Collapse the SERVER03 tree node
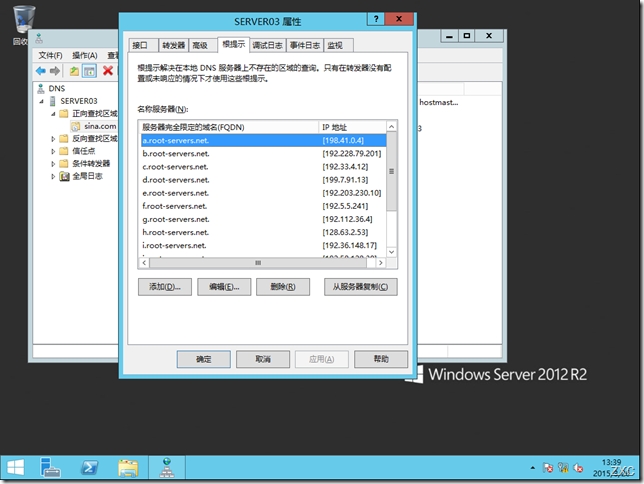The width and height of the screenshot is (644, 484). 41,101
